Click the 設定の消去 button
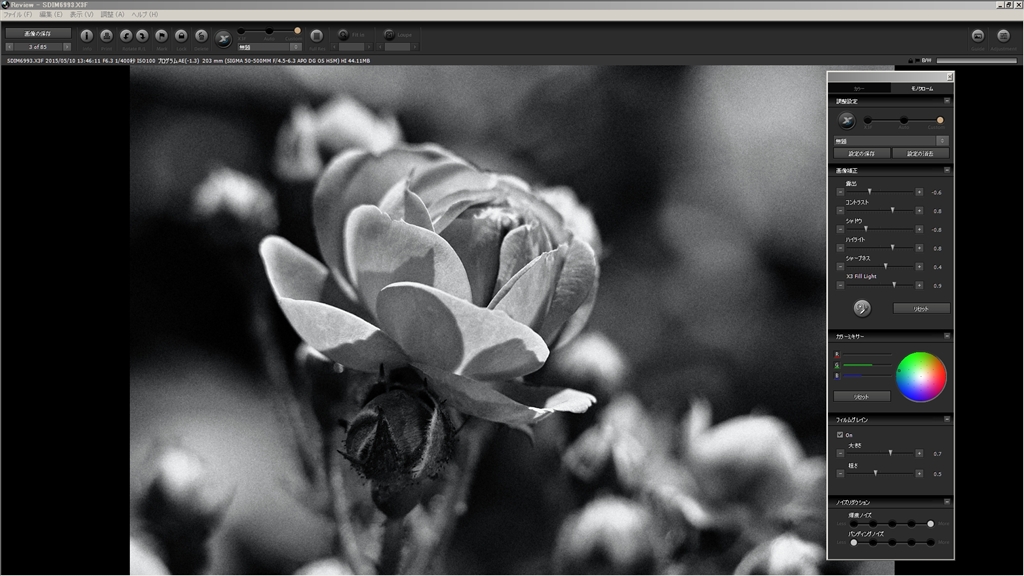The width and height of the screenshot is (1024, 576). pyautogui.click(x=920, y=153)
